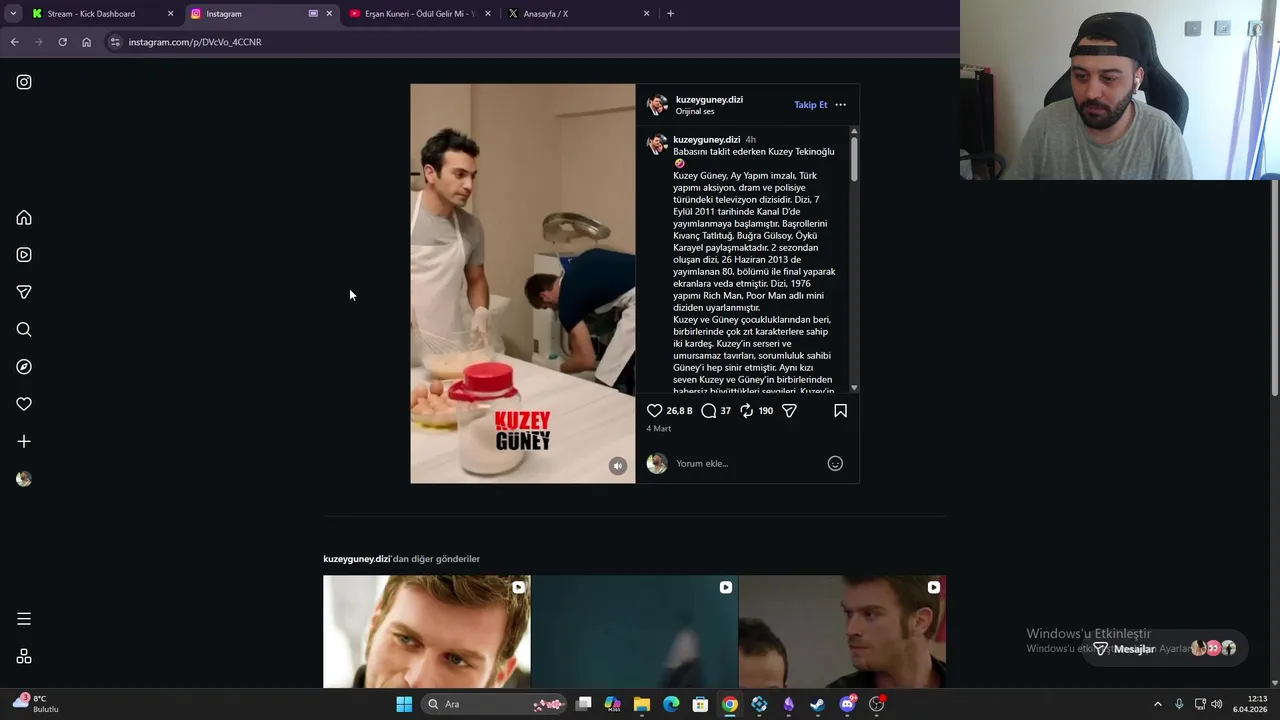Open Discord from taskbar
This screenshot has width=1280, height=720.
[x=847, y=704]
